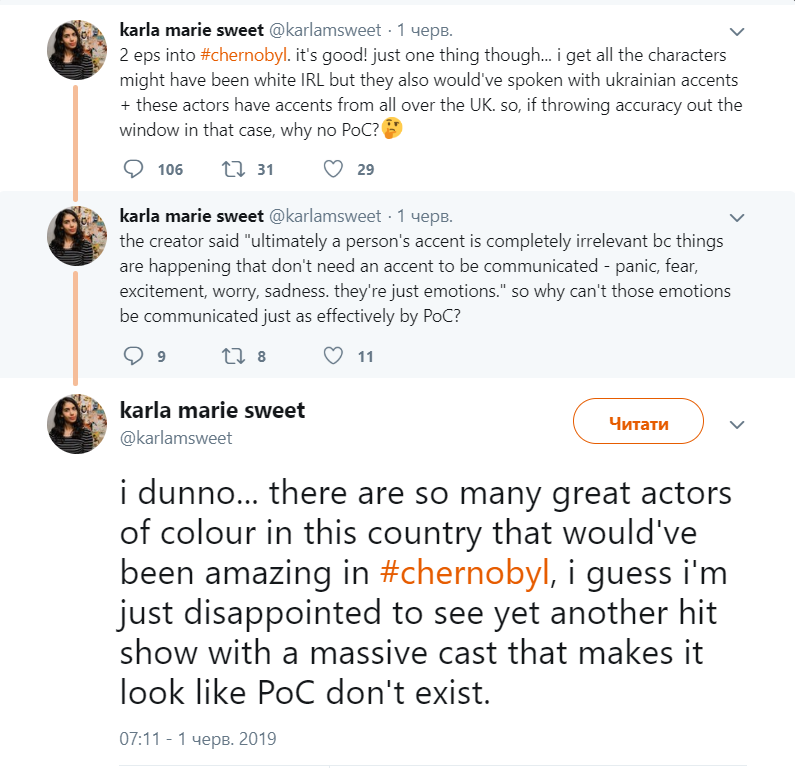Click the 07:11 - 1 черв. 2019 timestamp
795x768 pixels.
click(198, 739)
